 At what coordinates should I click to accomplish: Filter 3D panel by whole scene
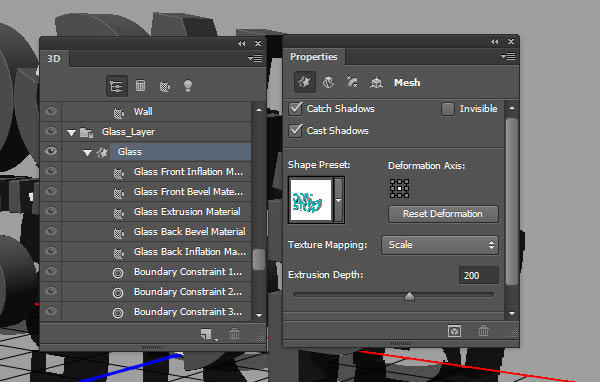116,86
